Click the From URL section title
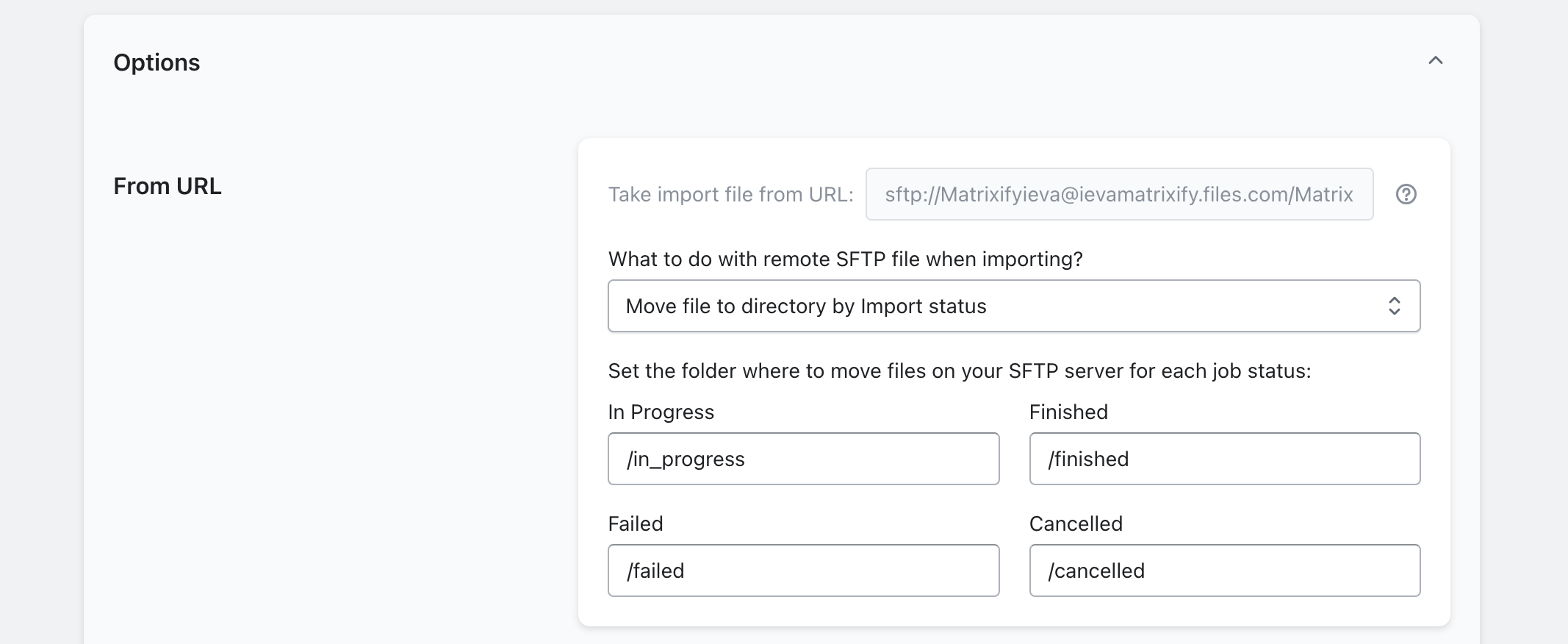The image size is (1568, 644). click(168, 186)
